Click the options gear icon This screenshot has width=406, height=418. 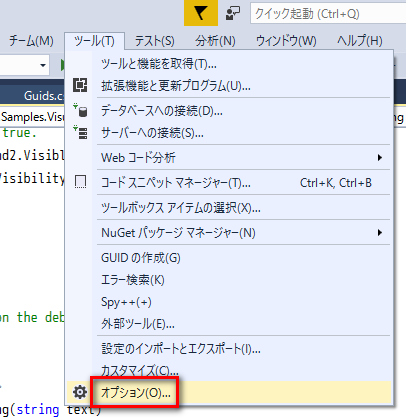click(x=80, y=392)
